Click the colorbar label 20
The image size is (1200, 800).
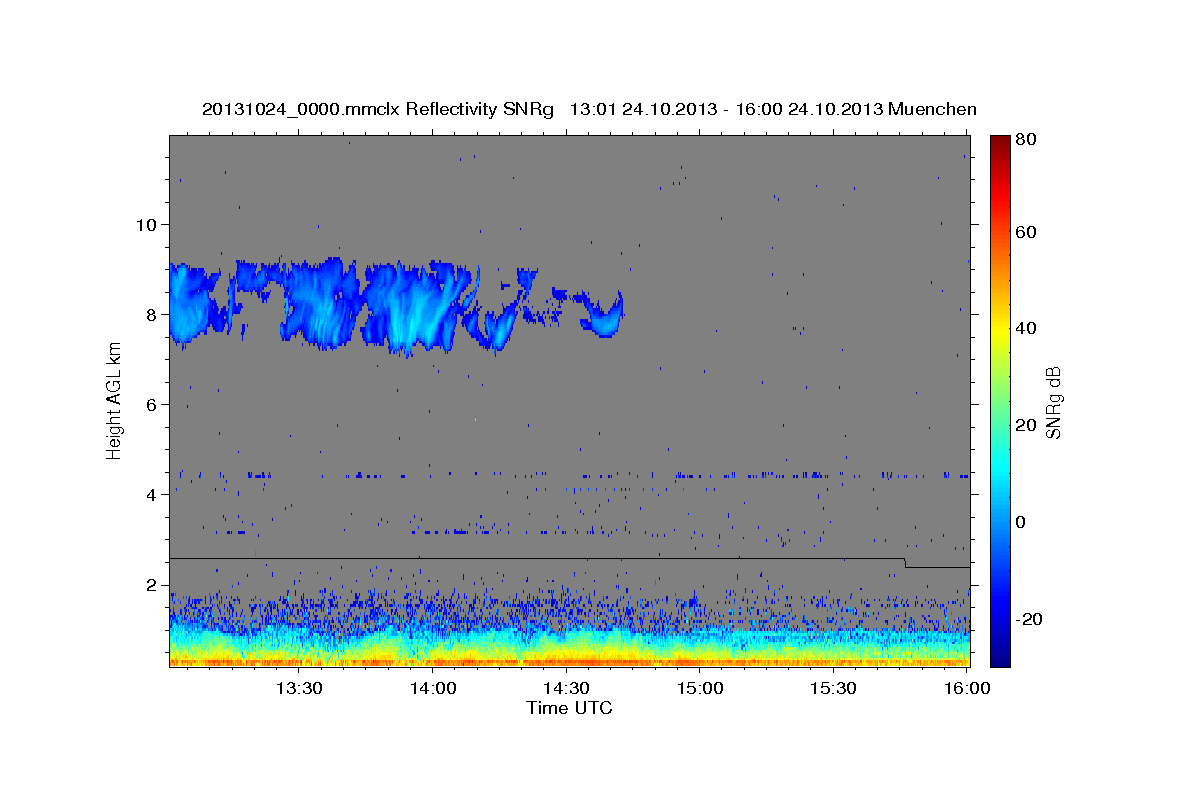(1025, 425)
